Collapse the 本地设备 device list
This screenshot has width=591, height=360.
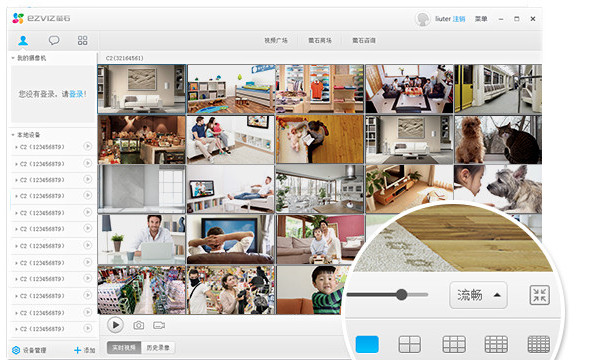coord(13,135)
